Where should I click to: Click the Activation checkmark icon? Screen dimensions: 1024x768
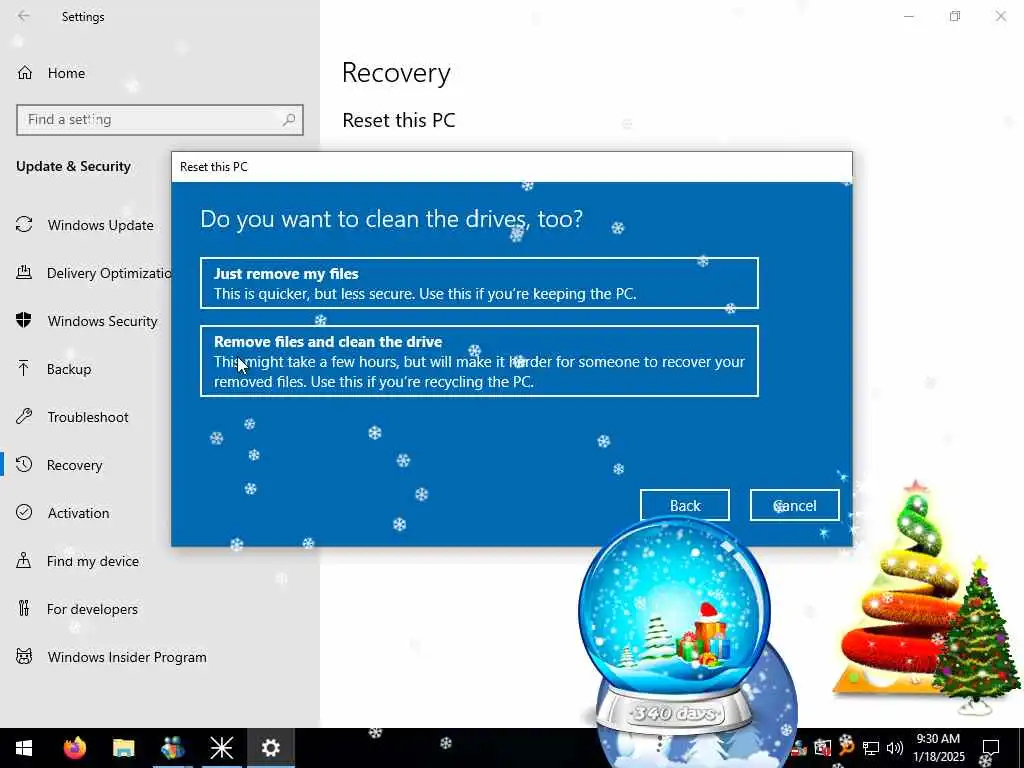coord(24,512)
